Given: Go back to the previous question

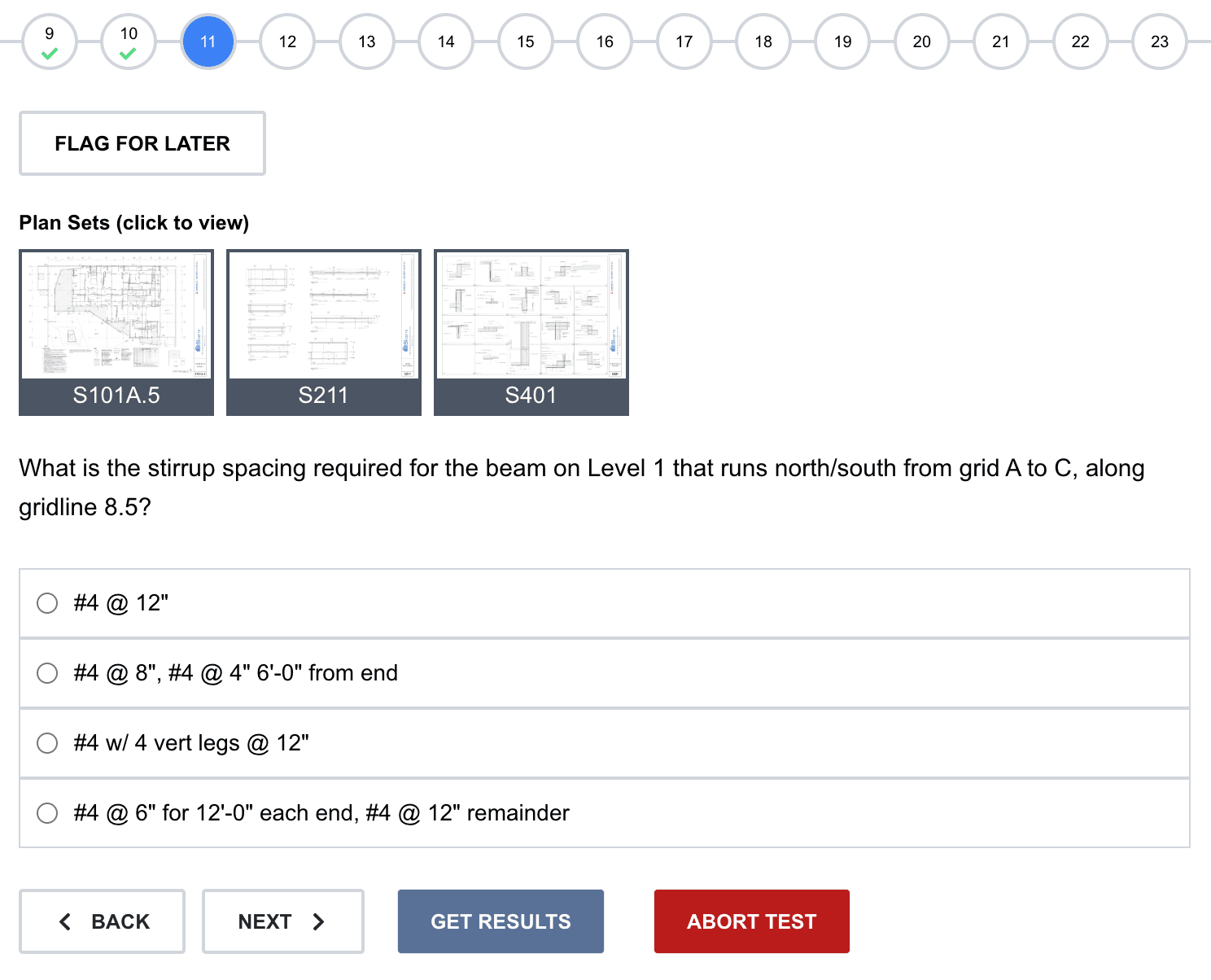Looking at the screenshot, I should coord(103,921).
